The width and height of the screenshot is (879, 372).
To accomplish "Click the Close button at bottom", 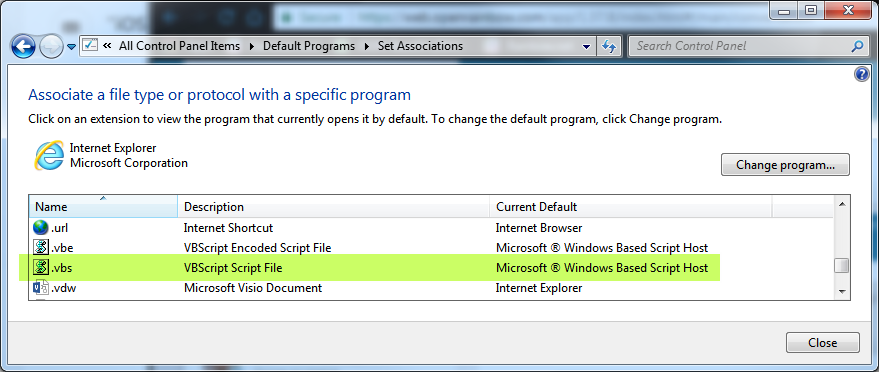I will [x=822, y=342].
